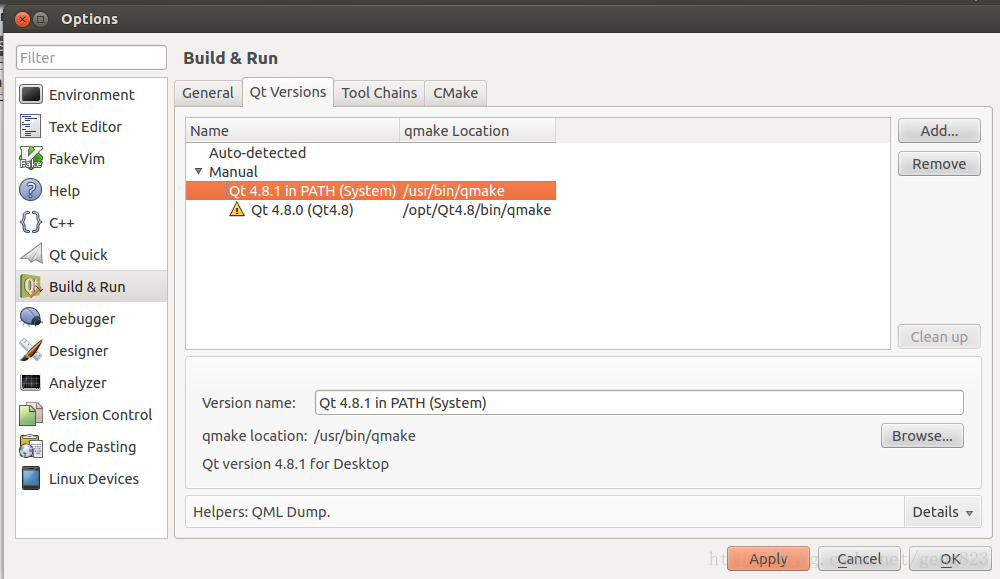
Task: Open the Analyzer monitor icon
Action: pos(31,383)
